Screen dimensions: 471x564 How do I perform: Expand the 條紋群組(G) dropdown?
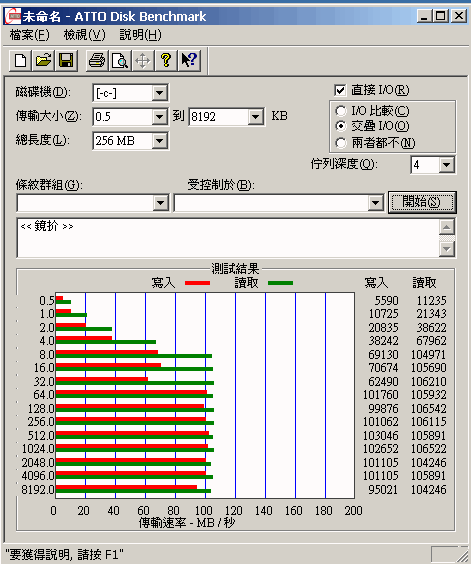(160, 203)
